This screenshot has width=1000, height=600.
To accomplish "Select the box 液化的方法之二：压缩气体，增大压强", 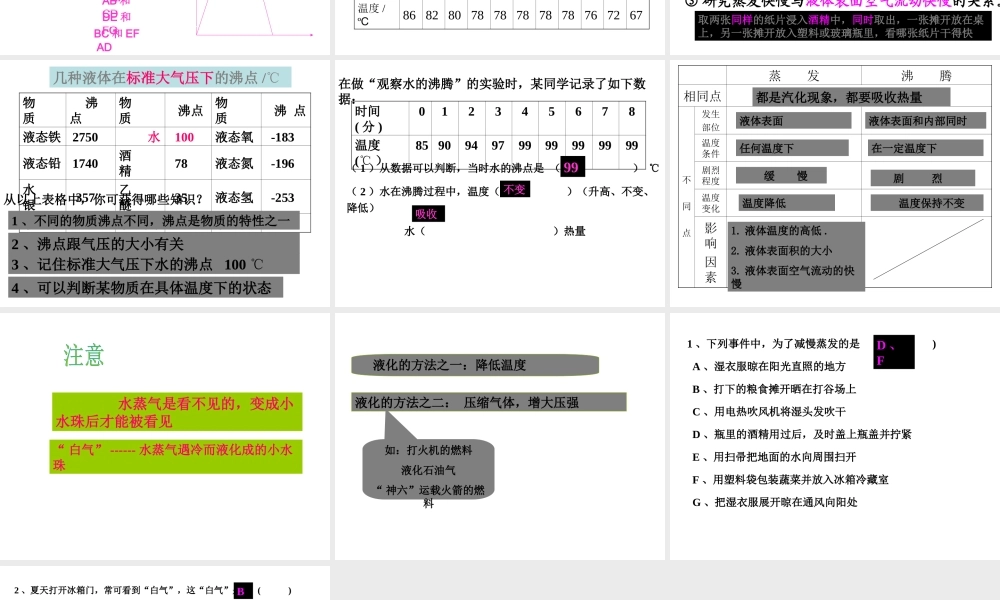I will [489, 402].
